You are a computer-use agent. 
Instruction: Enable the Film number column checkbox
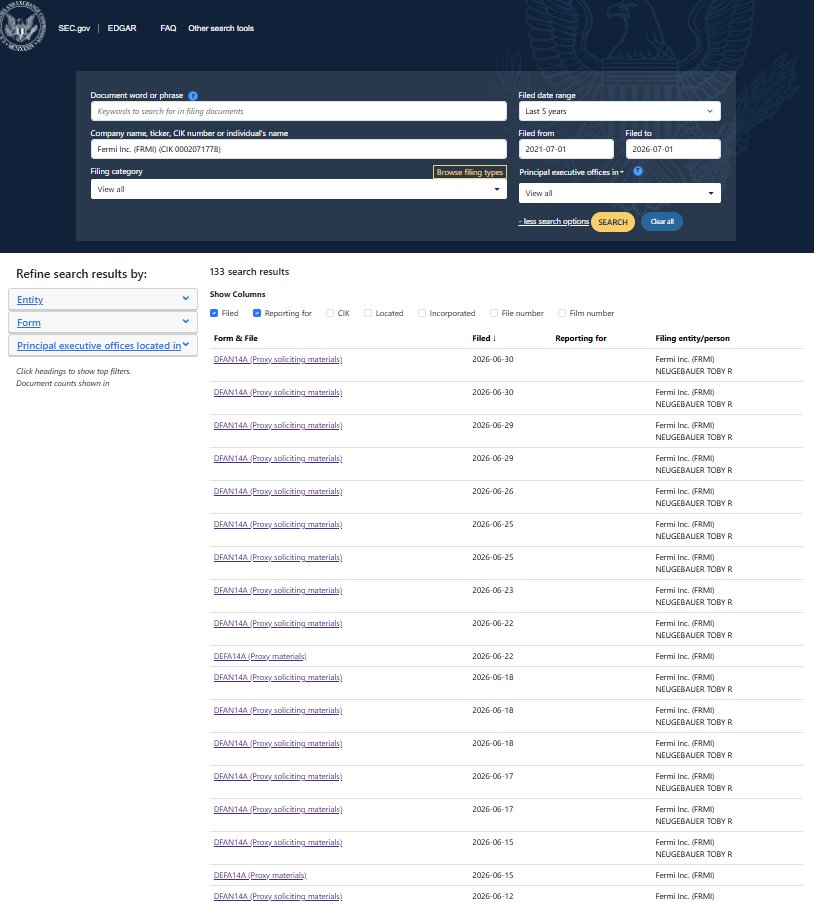click(x=562, y=313)
